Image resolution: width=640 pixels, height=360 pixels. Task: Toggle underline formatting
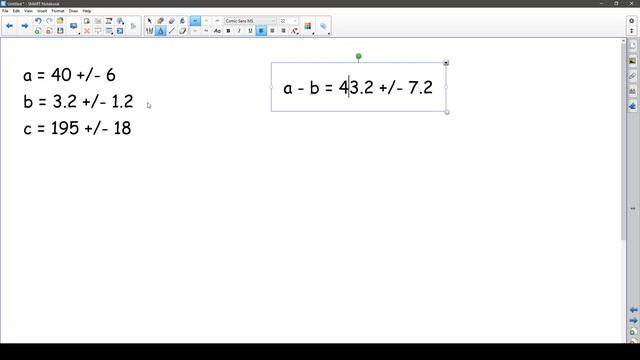coord(250,31)
